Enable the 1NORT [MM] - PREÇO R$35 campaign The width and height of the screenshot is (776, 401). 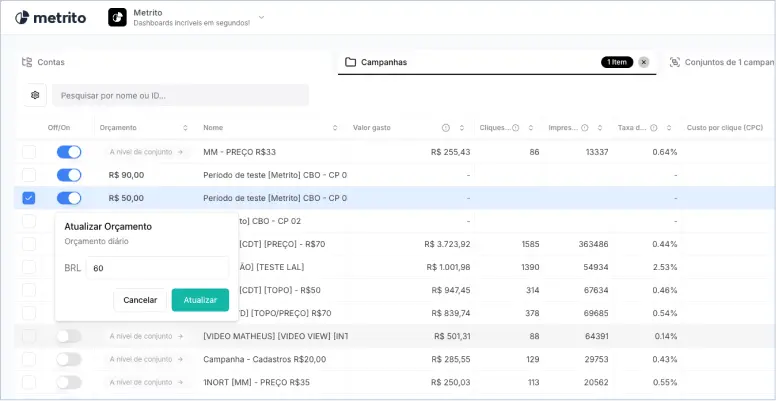click(69, 382)
